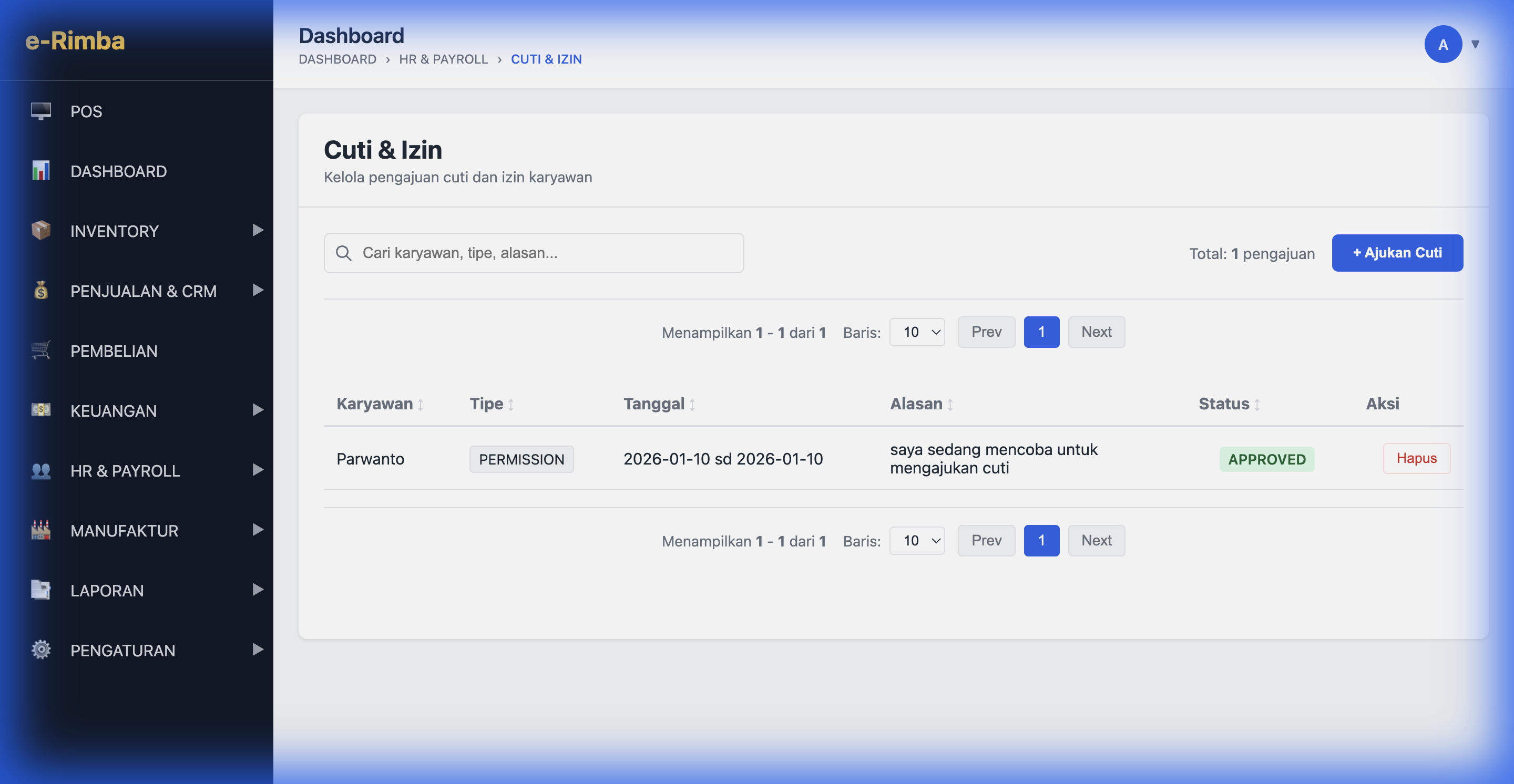Click the Ajukan Cuti button
The height and width of the screenshot is (784, 1514).
[1396, 253]
